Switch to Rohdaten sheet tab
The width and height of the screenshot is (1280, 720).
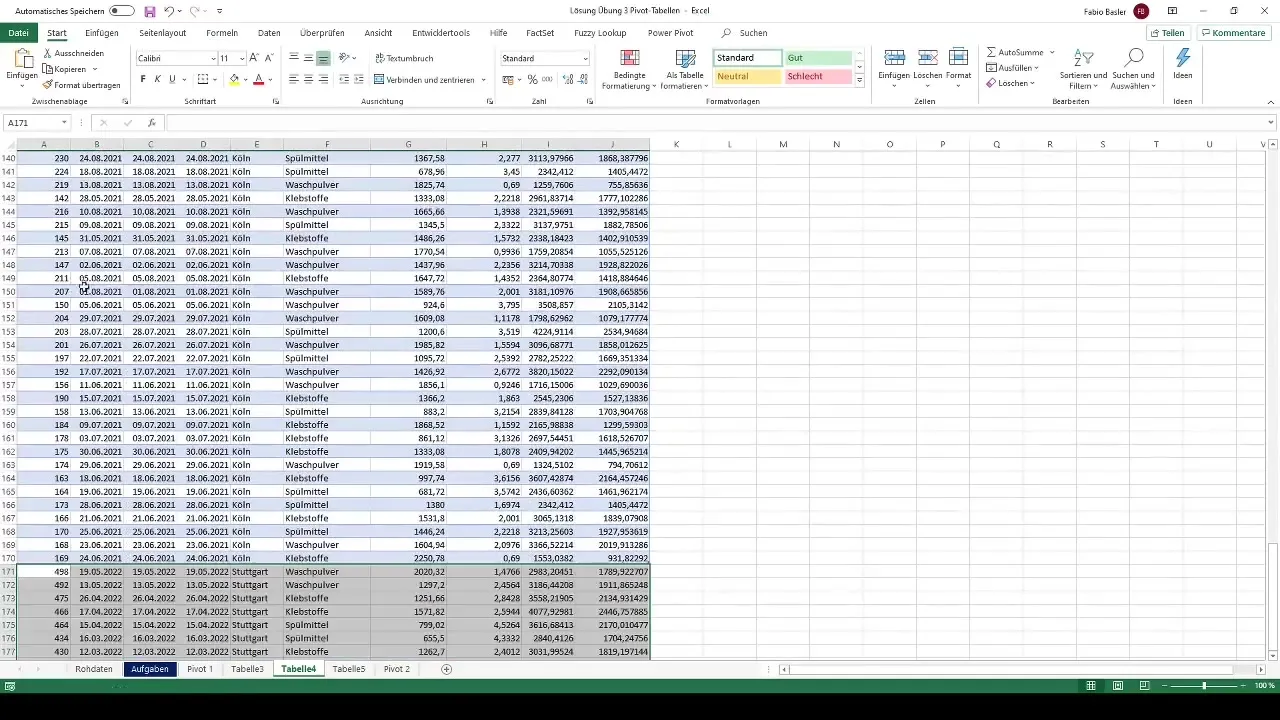point(94,669)
